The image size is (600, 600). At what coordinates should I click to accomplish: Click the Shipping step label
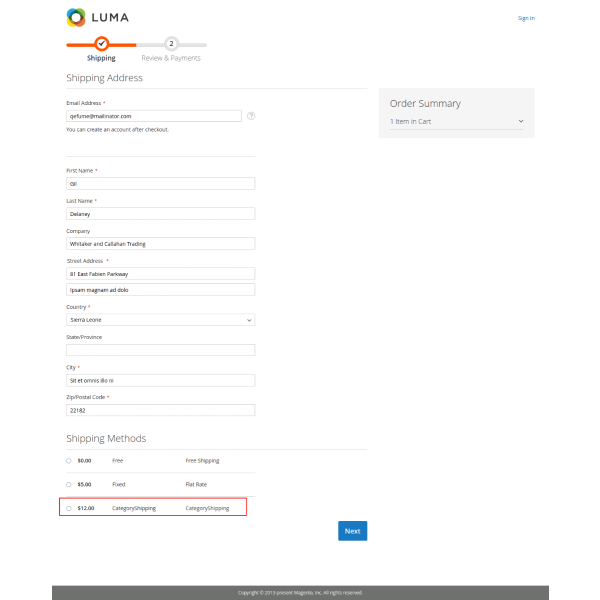(x=101, y=58)
